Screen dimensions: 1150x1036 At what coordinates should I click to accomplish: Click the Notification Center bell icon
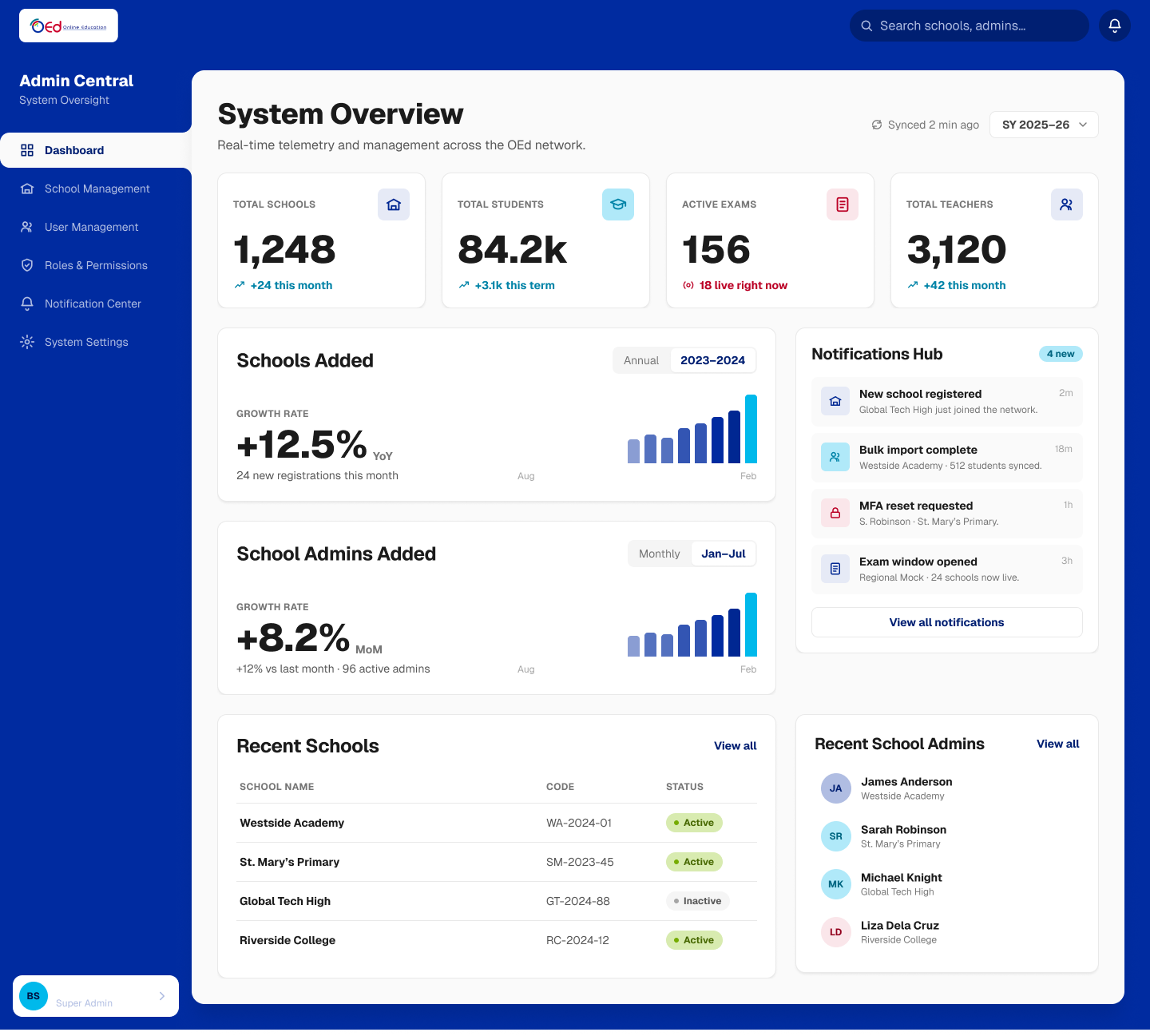click(x=27, y=304)
